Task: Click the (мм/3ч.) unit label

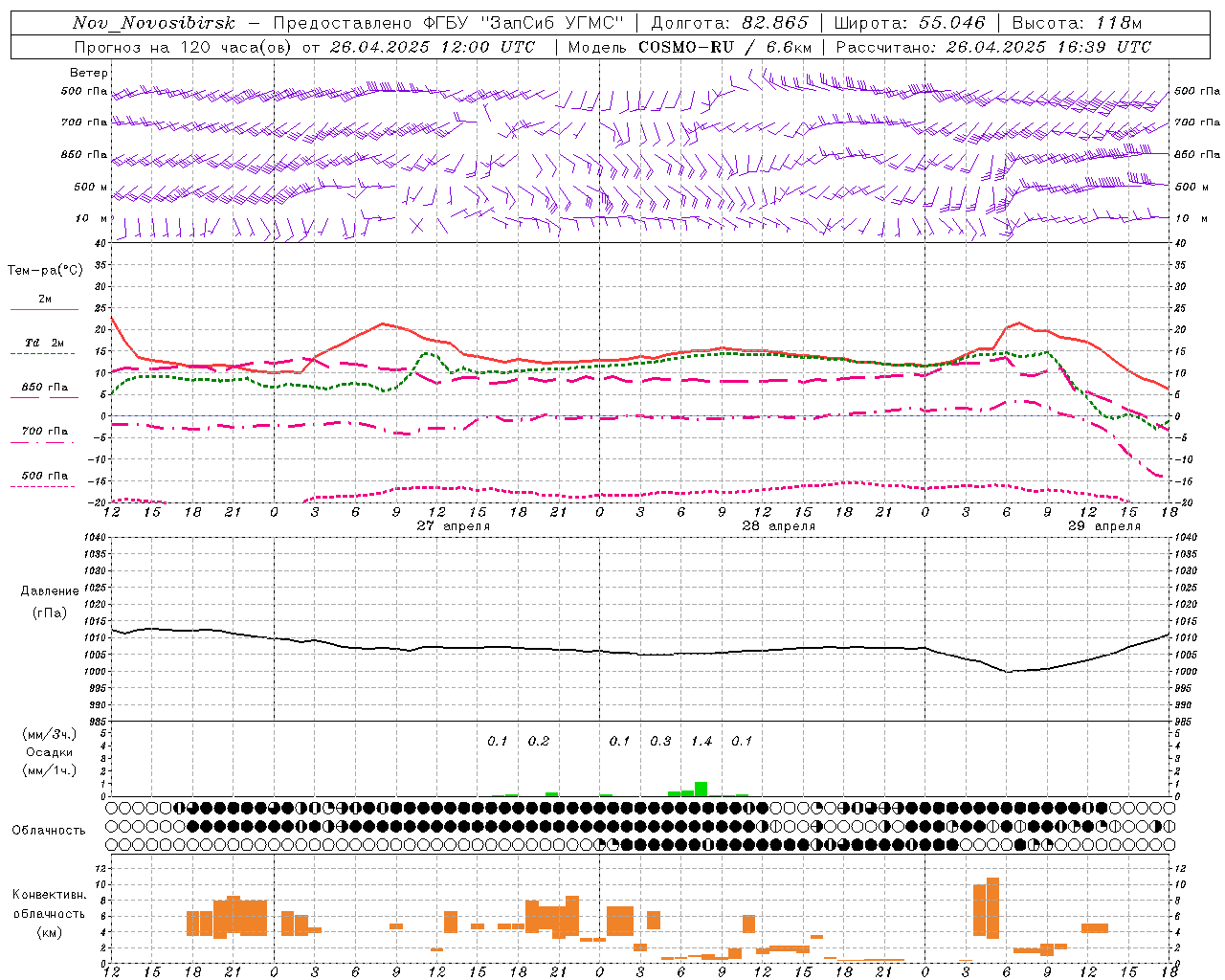Action: [x=50, y=734]
